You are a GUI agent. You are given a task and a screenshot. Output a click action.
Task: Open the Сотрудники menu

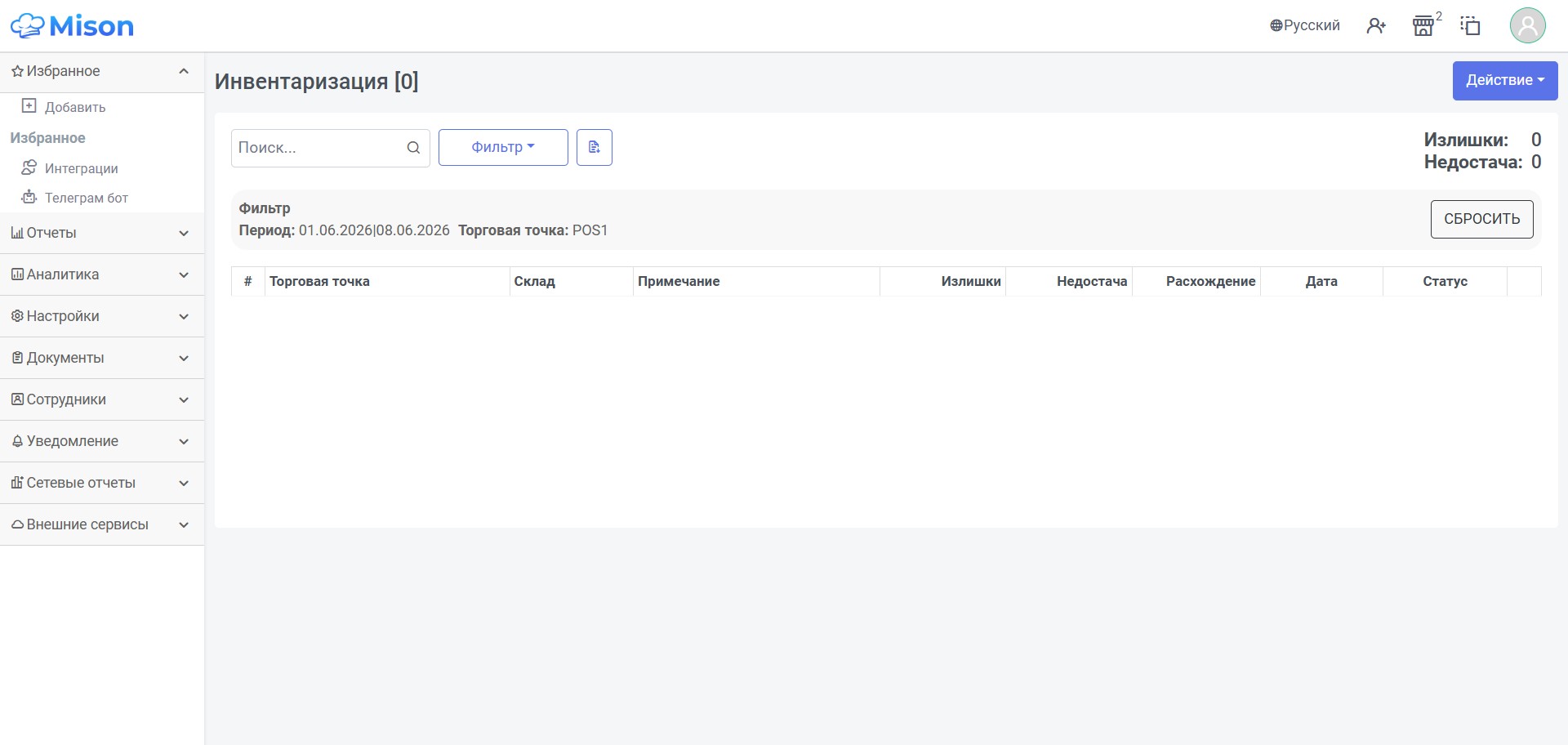pyautogui.click(x=102, y=399)
